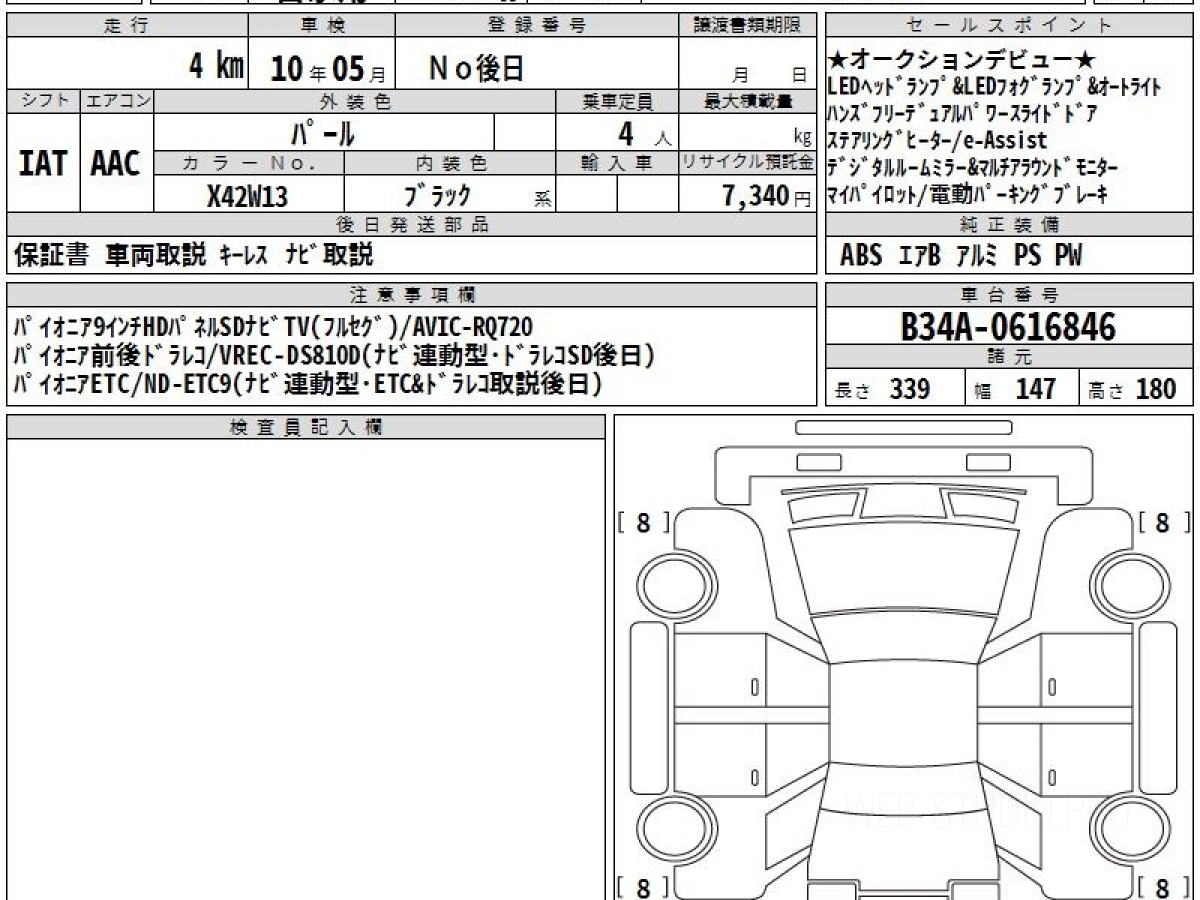Click the top-left [8] tire rating
The image size is (1200, 900).
click(644, 523)
